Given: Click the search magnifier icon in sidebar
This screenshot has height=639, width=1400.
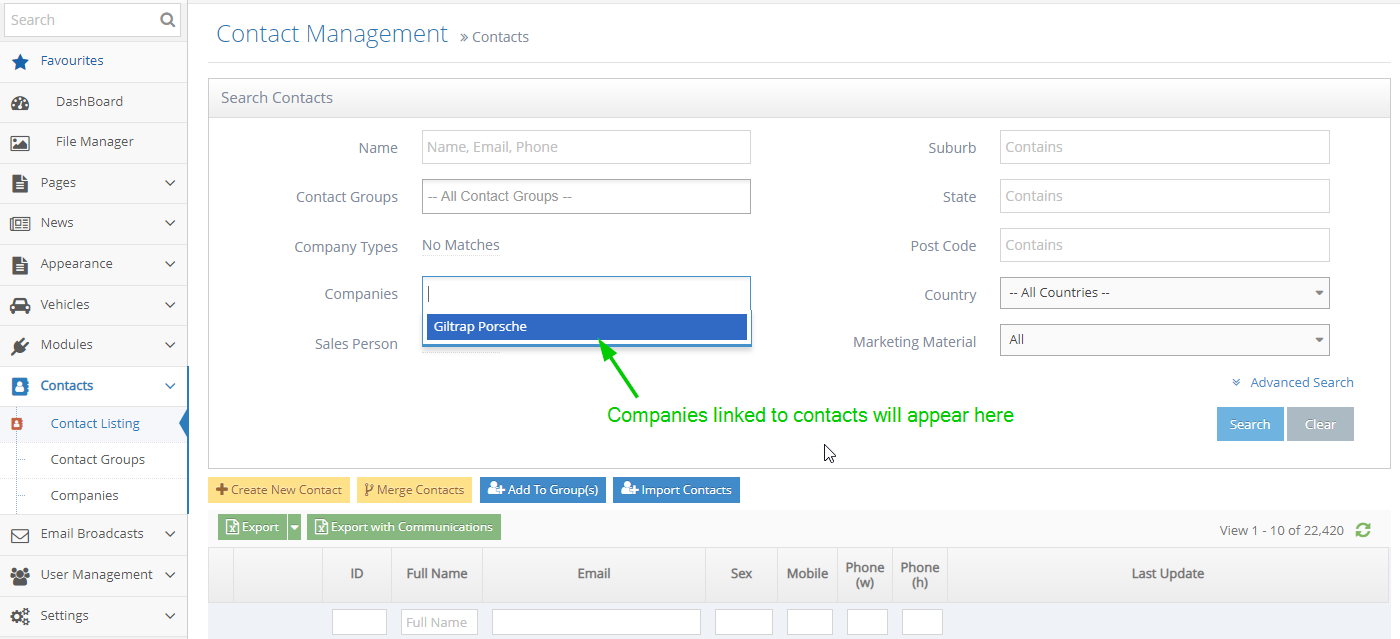Looking at the screenshot, I should 167,19.
